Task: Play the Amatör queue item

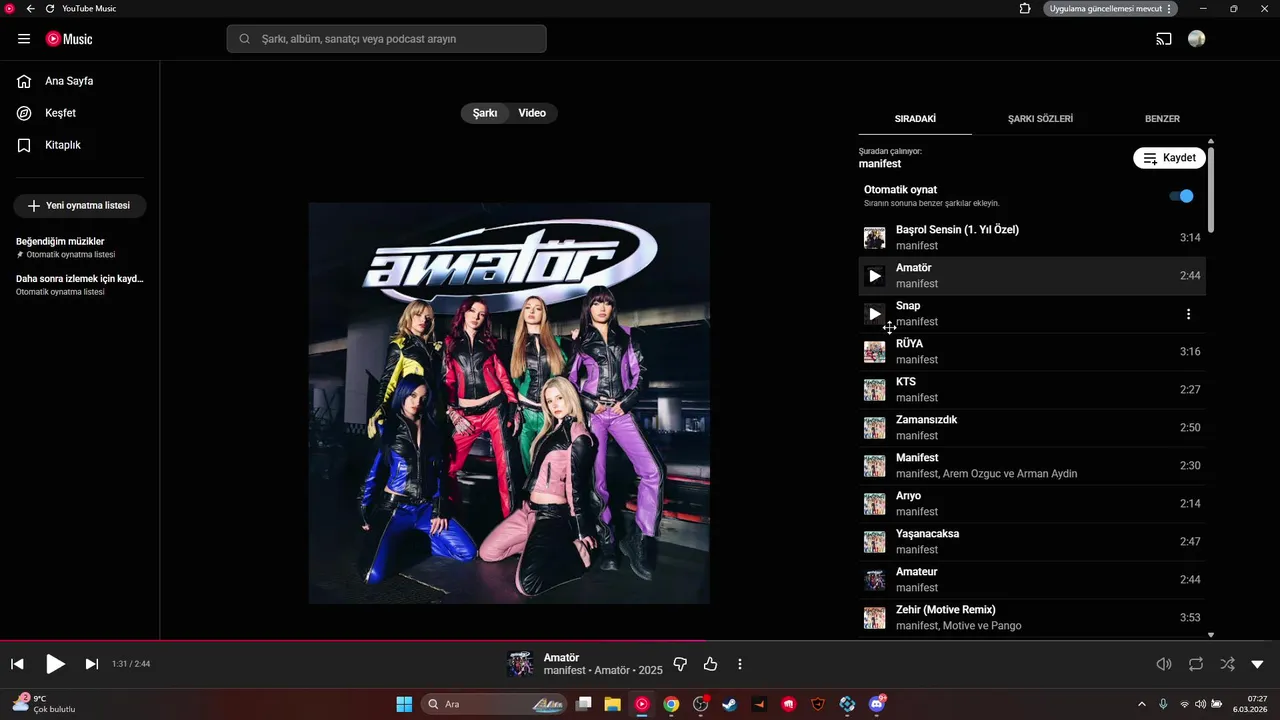Action: 875,276
